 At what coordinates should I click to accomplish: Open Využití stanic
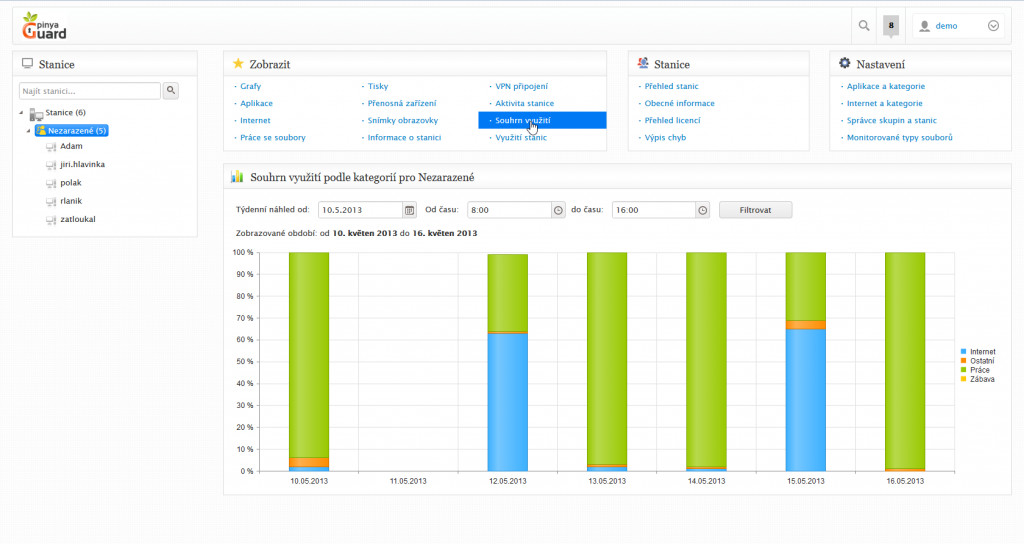[x=520, y=137]
